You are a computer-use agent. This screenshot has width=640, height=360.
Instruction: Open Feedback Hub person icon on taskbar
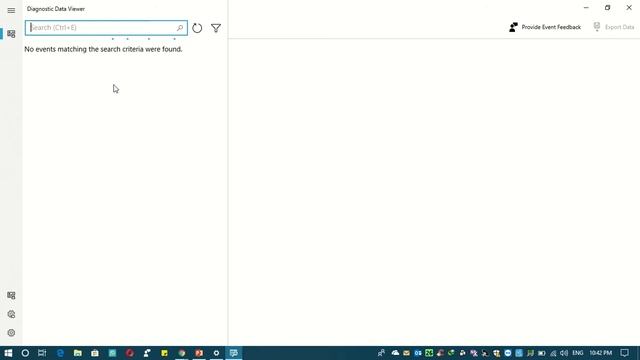pos(147,353)
